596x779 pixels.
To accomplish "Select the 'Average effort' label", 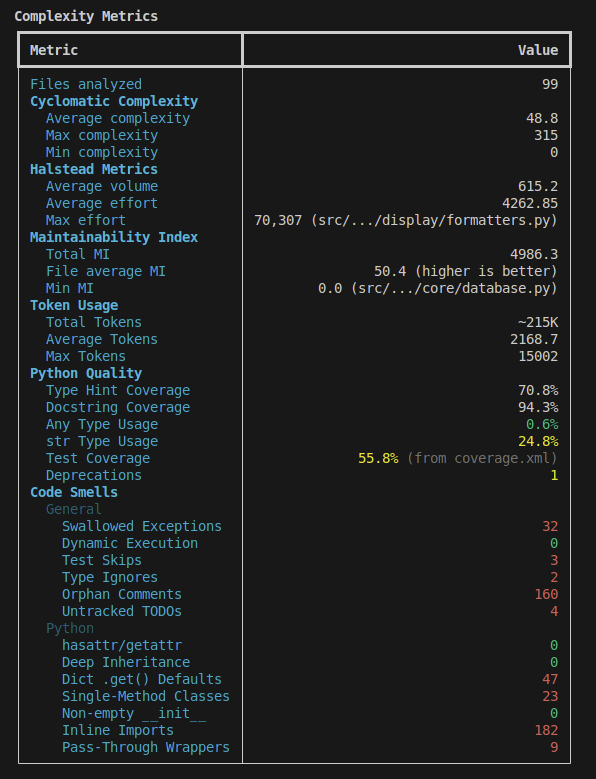I will pos(102,203).
